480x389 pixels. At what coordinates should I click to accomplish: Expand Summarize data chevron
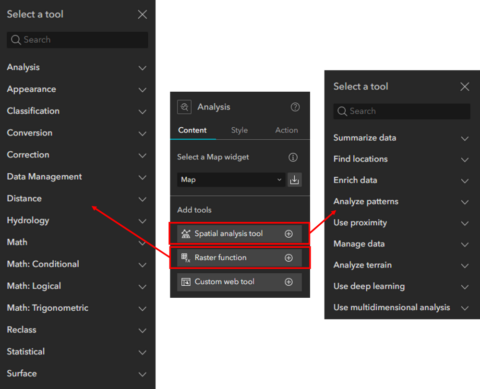[465, 139]
